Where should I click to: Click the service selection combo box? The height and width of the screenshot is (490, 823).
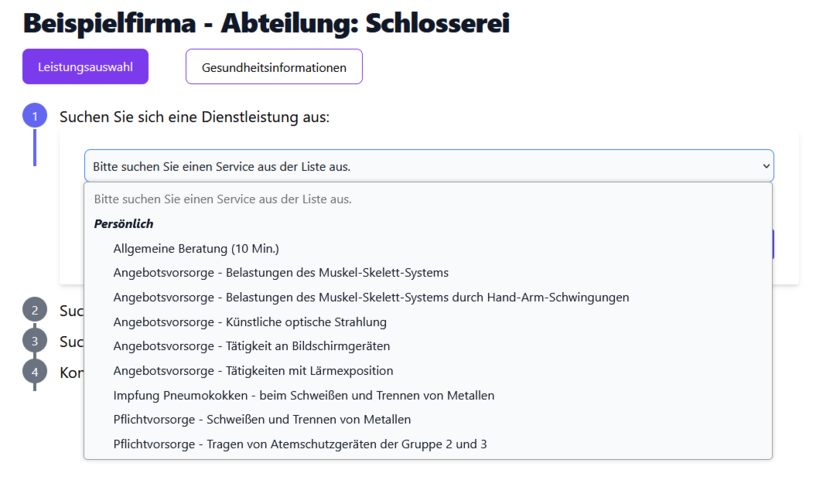(x=428, y=166)
